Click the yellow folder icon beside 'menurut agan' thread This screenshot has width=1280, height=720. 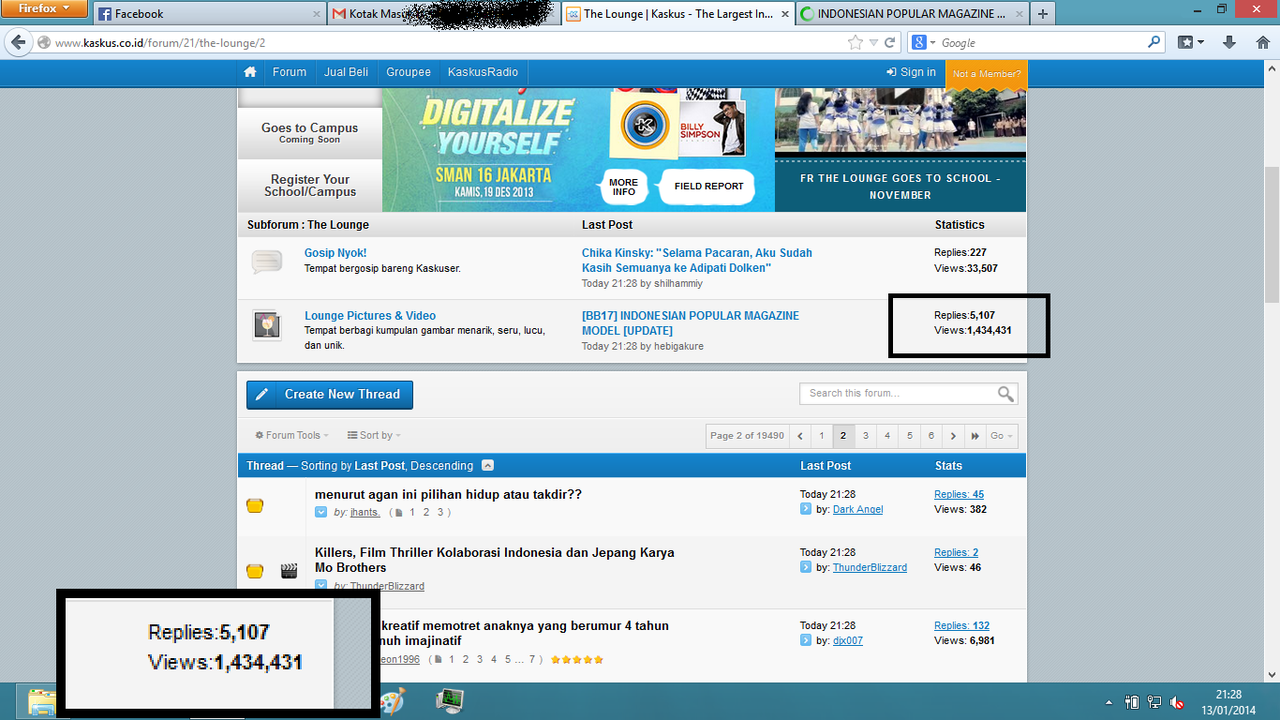[x=255, y=506]
